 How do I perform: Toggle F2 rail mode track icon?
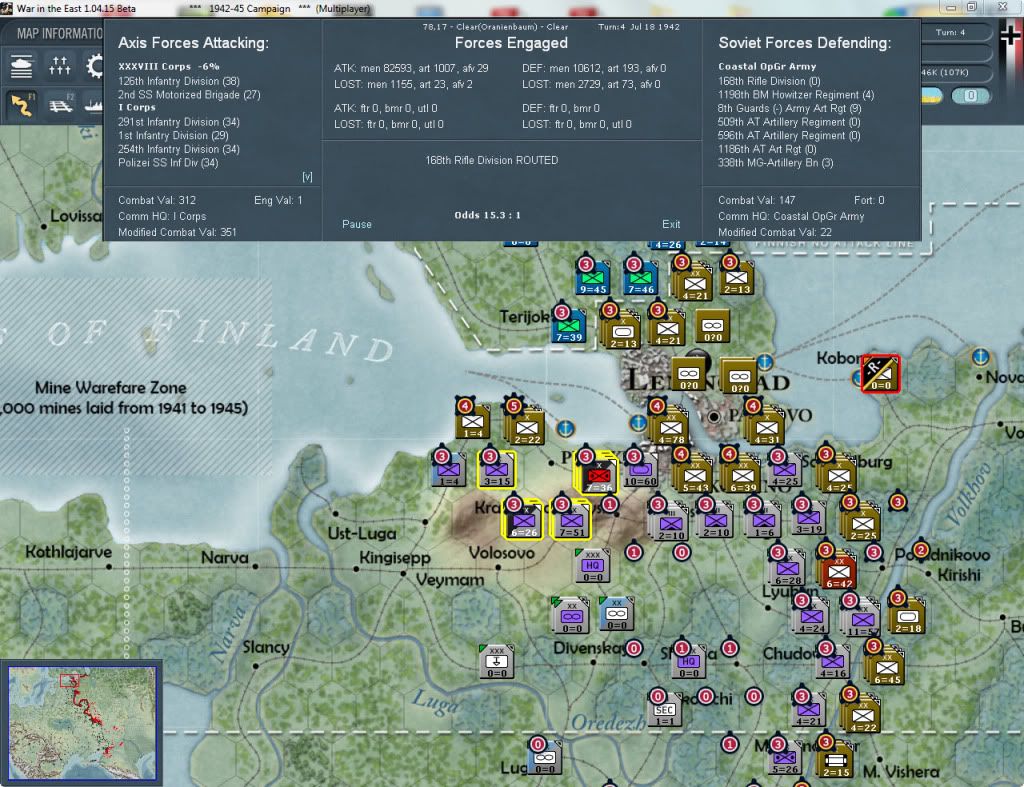[x=61, y=104]
